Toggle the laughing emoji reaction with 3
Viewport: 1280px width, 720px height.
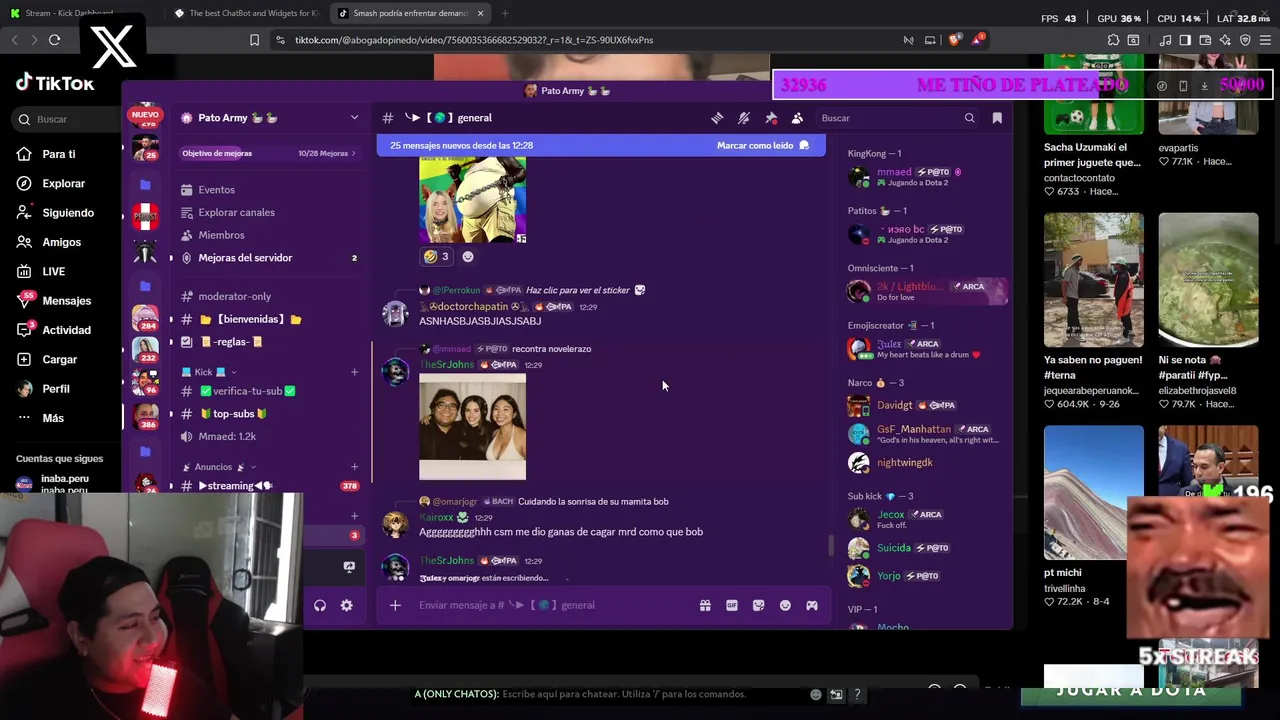coord(436,256)
